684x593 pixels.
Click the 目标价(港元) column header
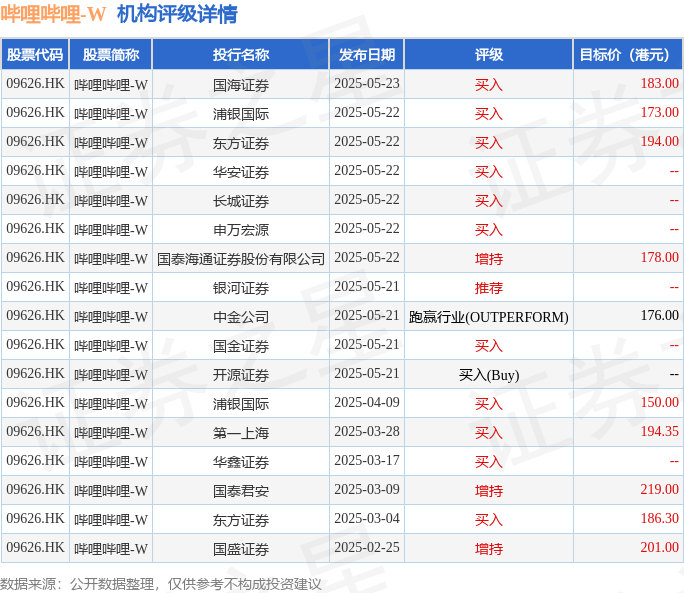(x=627, y=55)
